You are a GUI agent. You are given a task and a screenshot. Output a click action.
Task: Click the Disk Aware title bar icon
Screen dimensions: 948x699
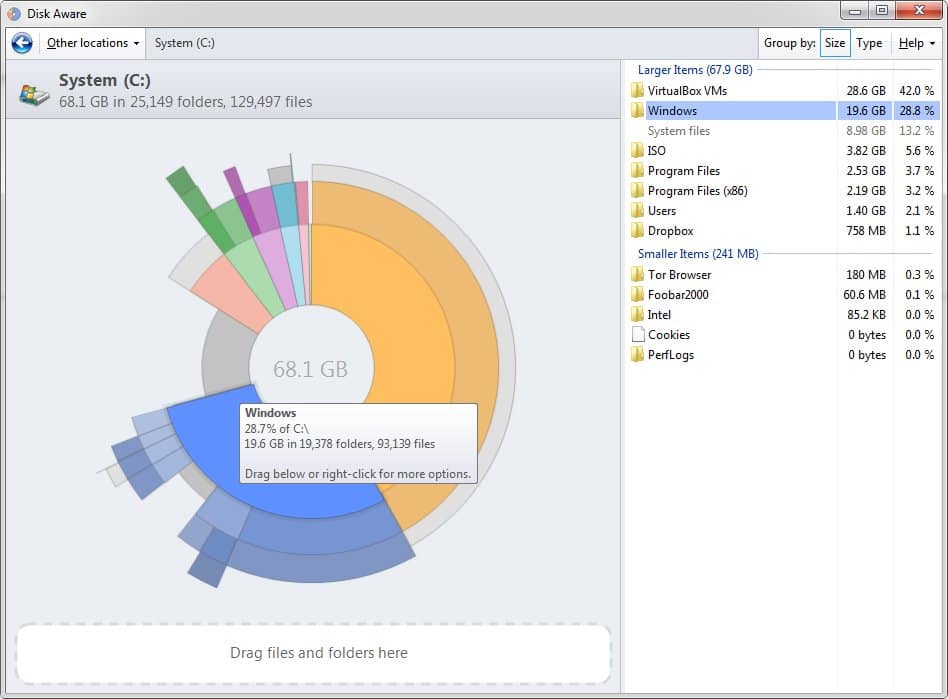(x=13, y=13)
